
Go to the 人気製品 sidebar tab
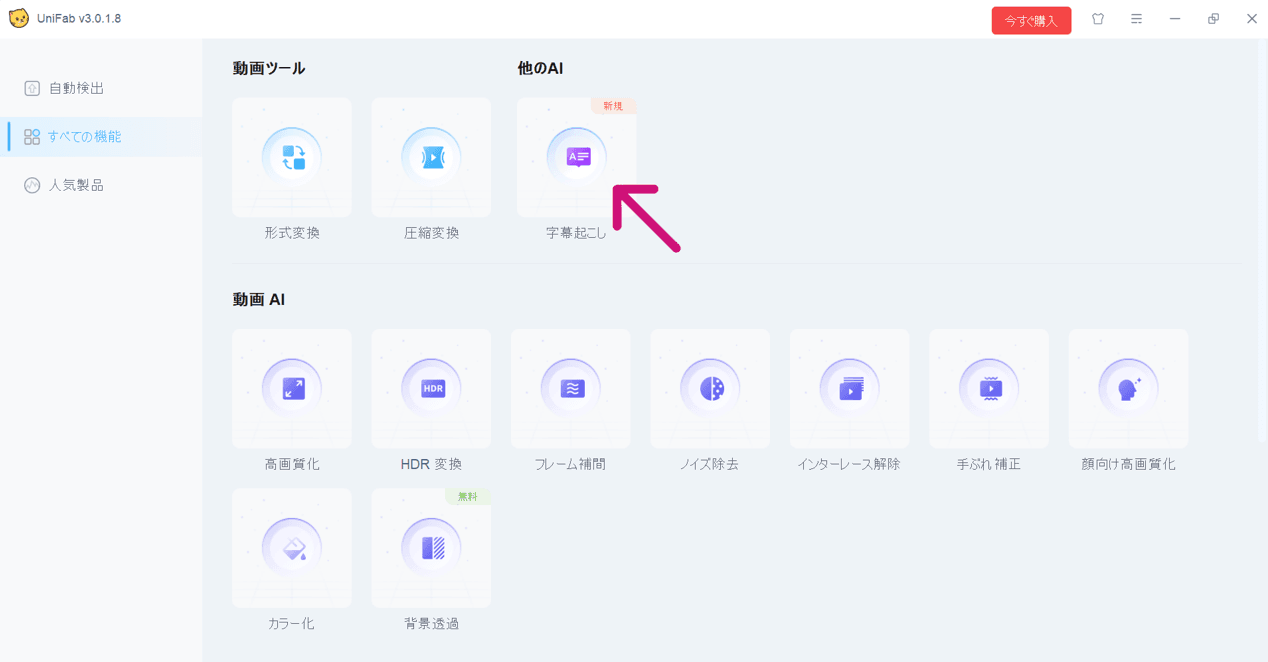coord(76,185)
